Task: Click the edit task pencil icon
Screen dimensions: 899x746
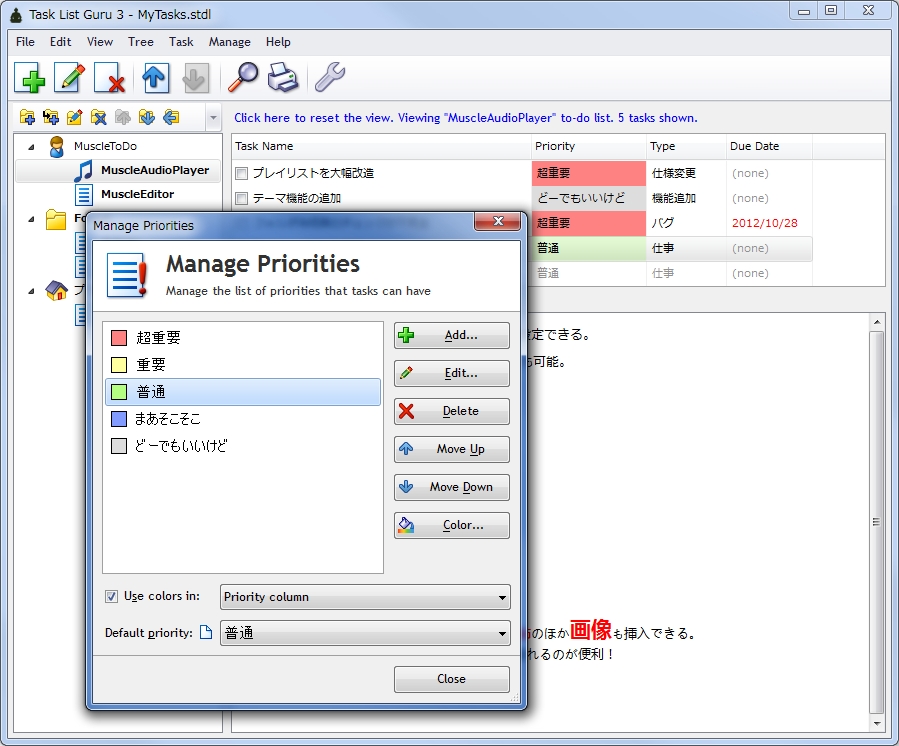Action: [69, 77]
